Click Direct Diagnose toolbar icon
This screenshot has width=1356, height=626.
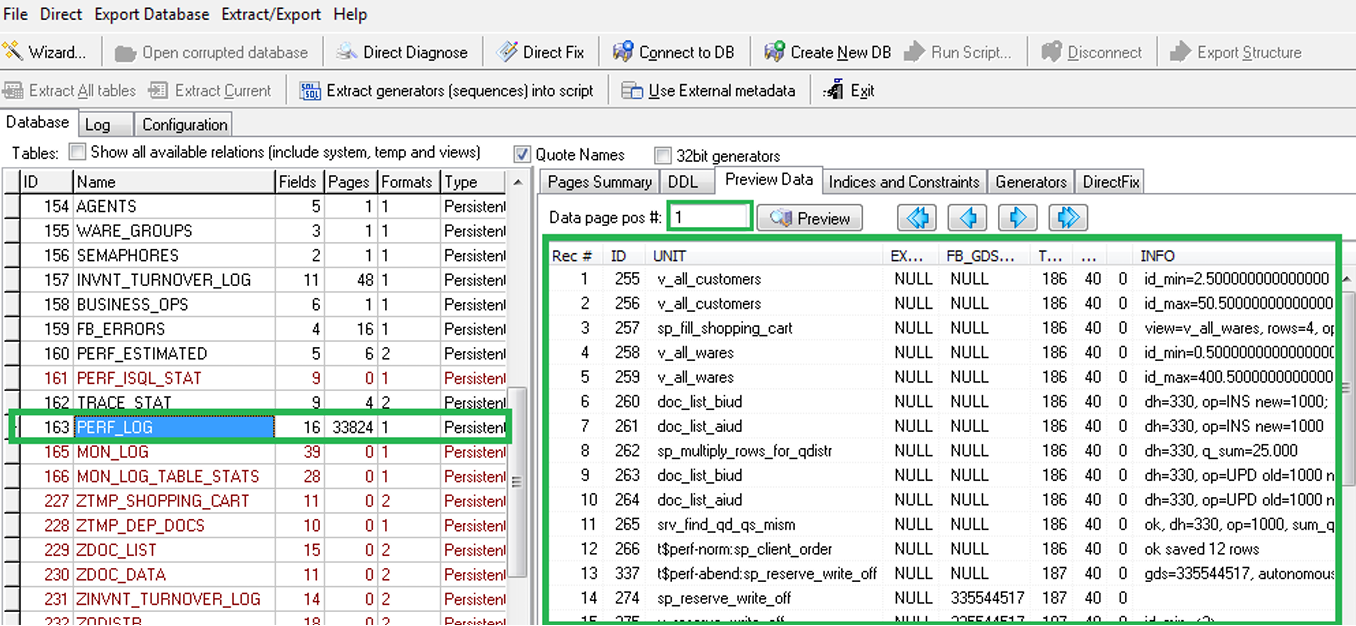[x=347, y=52]
